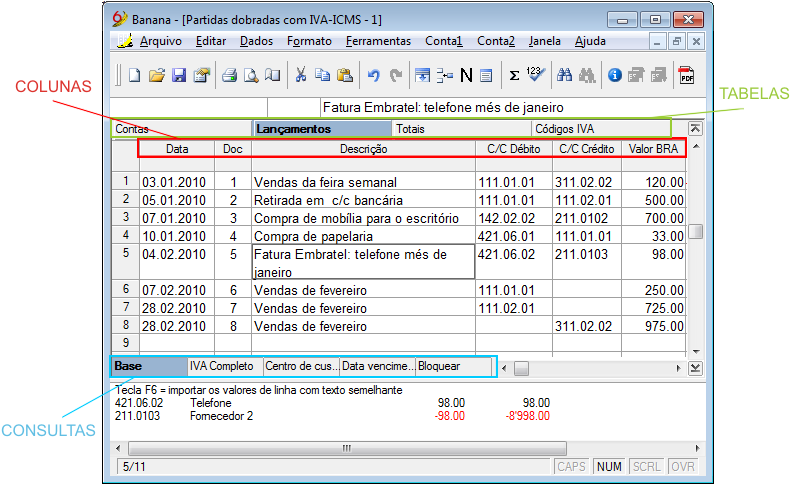Save the file with the floppy disk icon
The height and width of the screenshot is (484, 800).
(x=179, y=75)
